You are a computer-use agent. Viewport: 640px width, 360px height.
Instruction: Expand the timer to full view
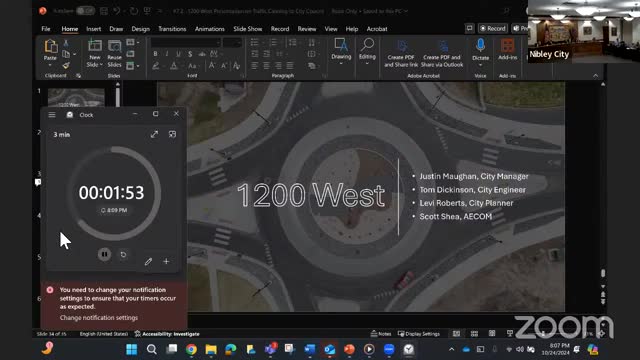pyautogui.click(x=154, y=134)
